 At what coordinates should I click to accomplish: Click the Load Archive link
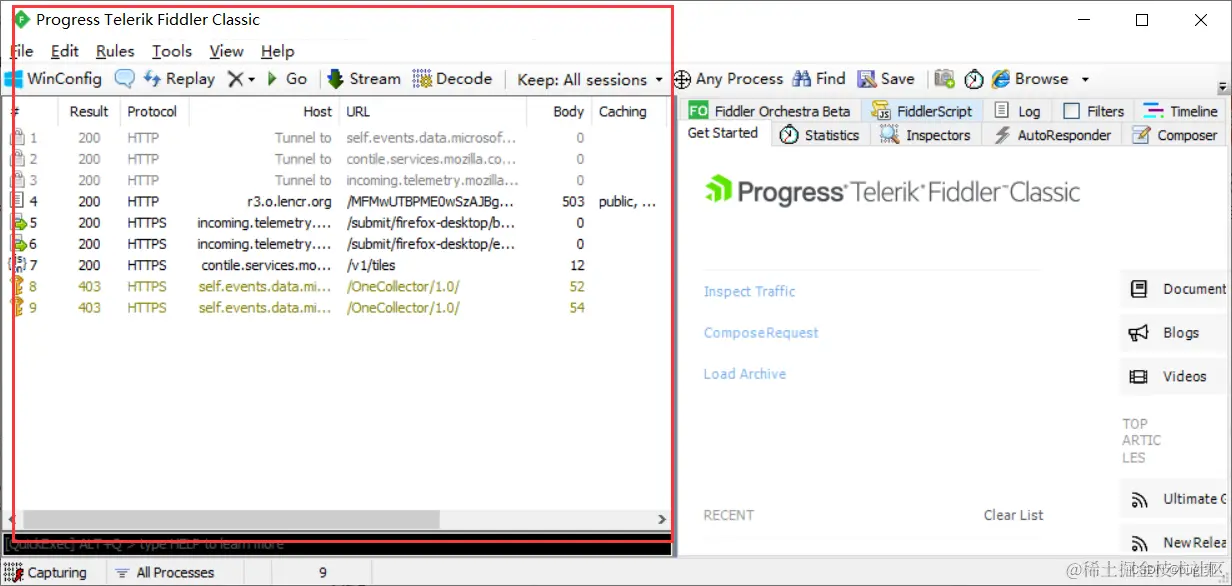pyautogui.click(x=744, y=374)
